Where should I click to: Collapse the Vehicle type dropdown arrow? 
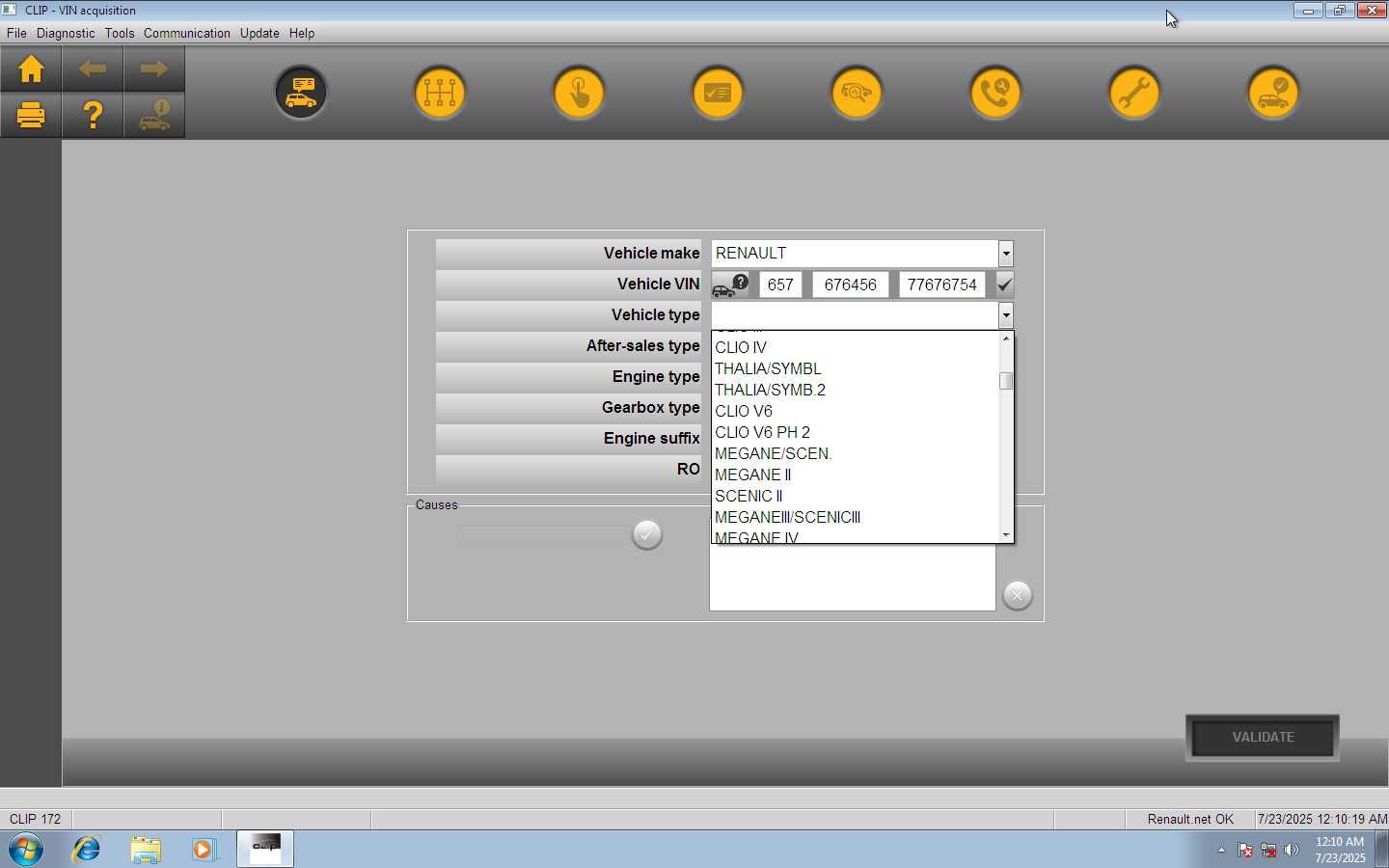[1006, 315]
